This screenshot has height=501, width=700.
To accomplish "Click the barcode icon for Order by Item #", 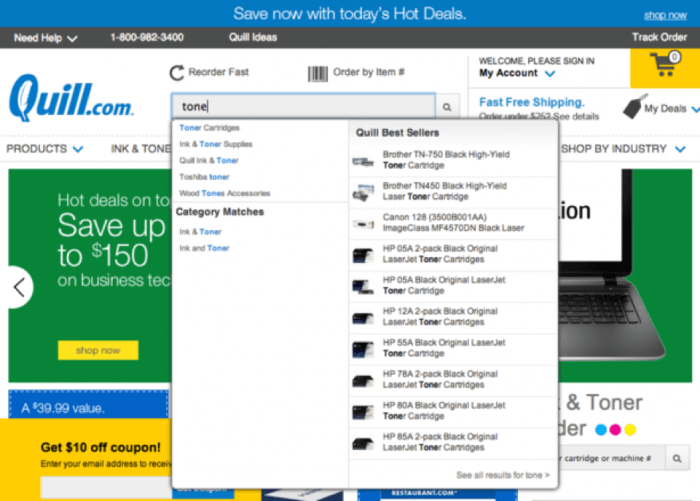I will click(x=318, y=73).
